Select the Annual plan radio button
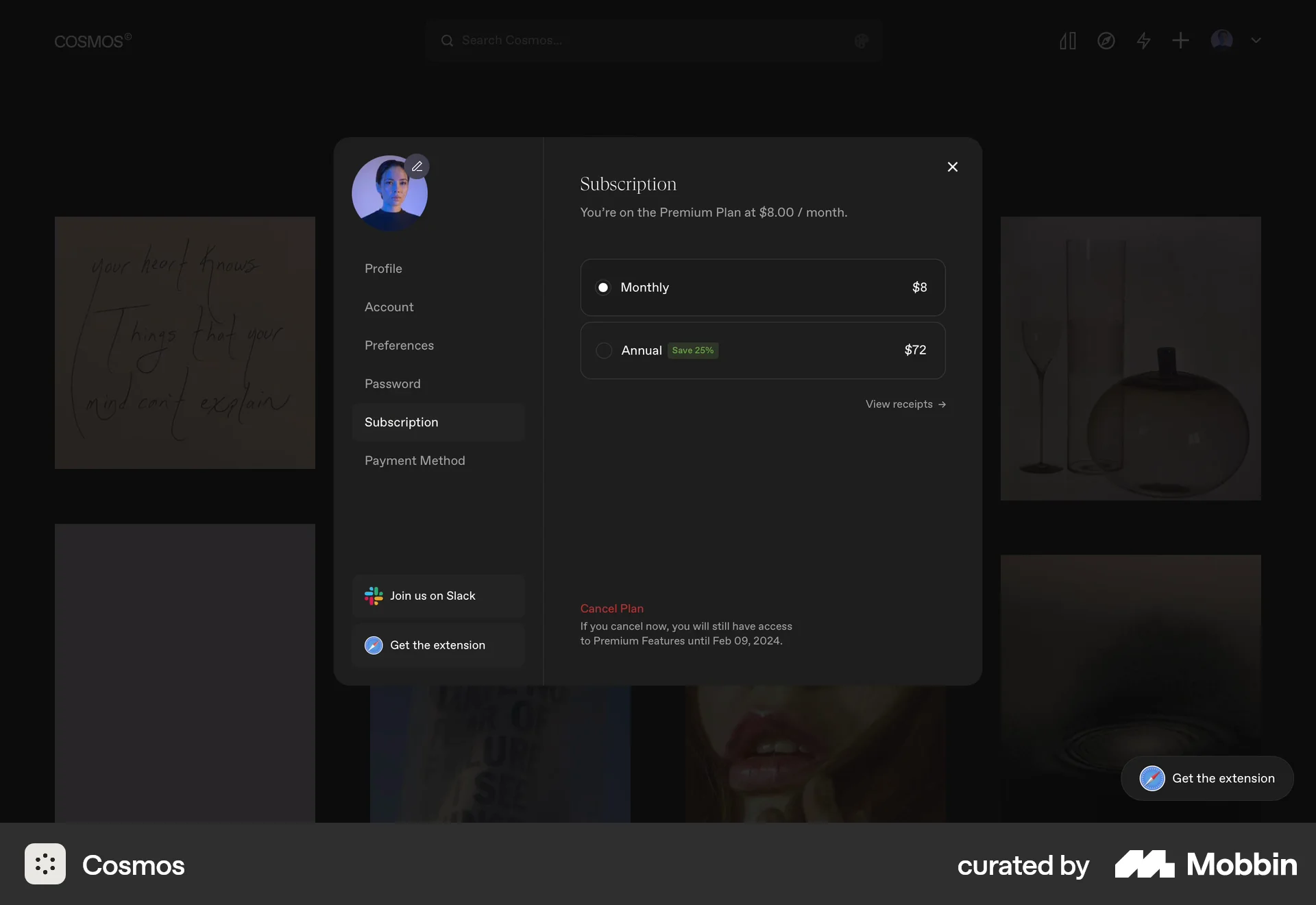The width and height of the screenshot is (1316, 905). point(603,350)
